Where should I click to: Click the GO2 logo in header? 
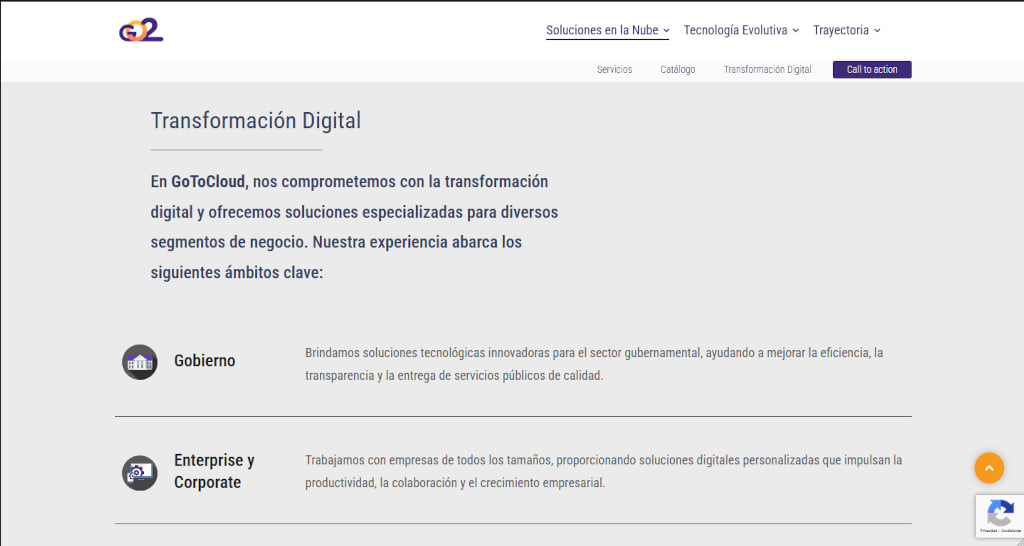[141, 30]
